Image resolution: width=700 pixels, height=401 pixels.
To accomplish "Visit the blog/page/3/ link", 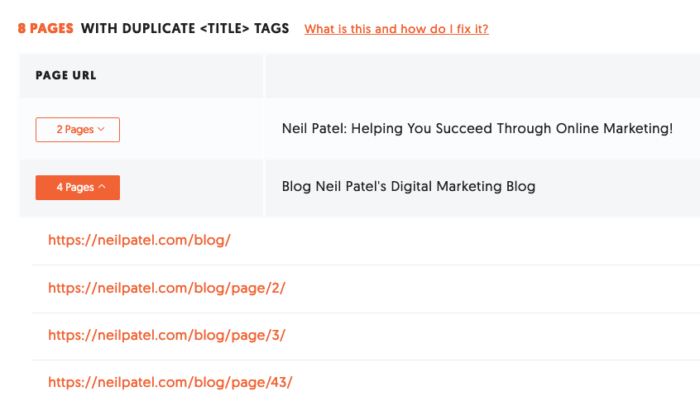I will point(167,335).
